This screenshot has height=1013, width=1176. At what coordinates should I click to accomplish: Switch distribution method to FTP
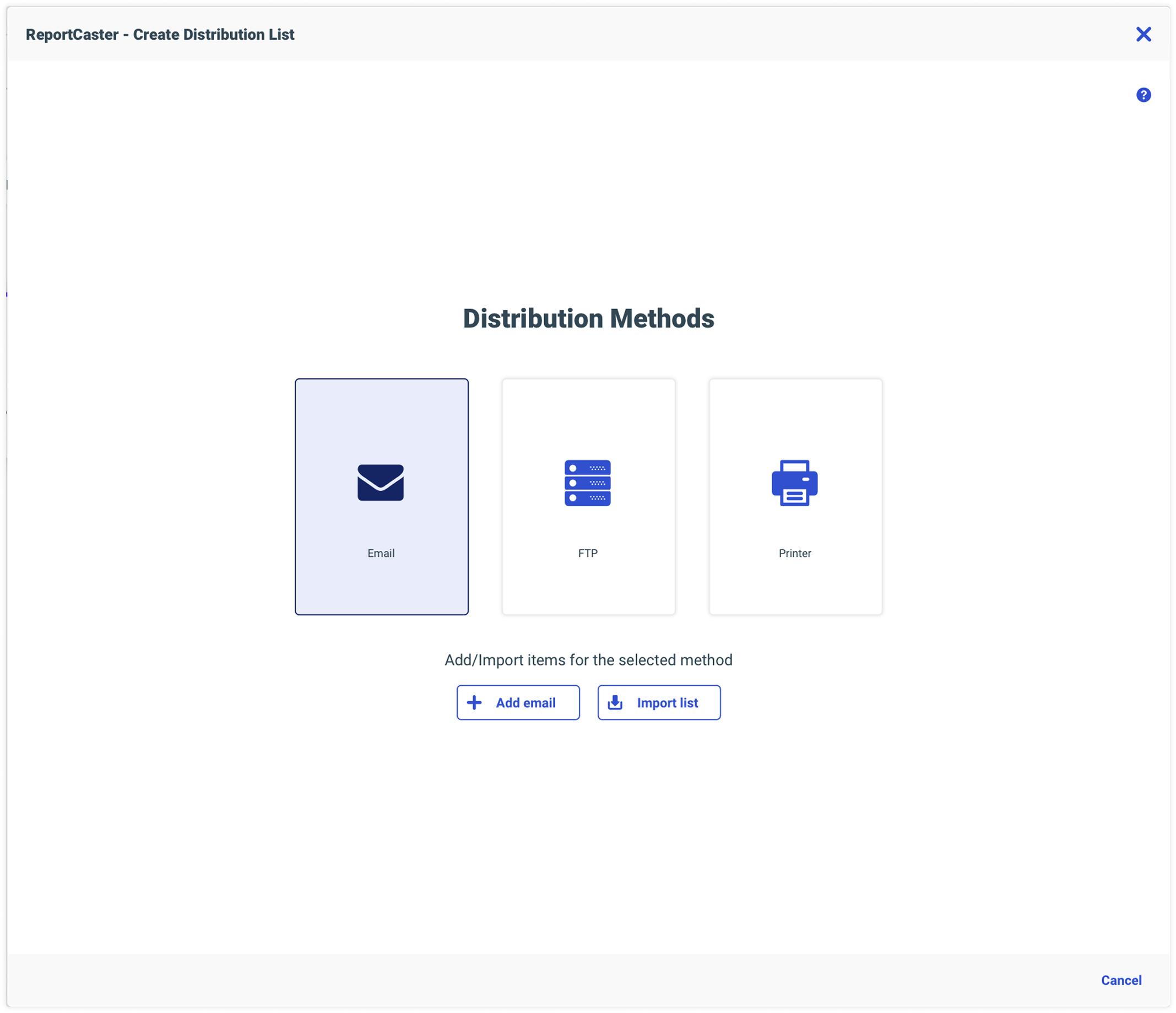(587, 496)
